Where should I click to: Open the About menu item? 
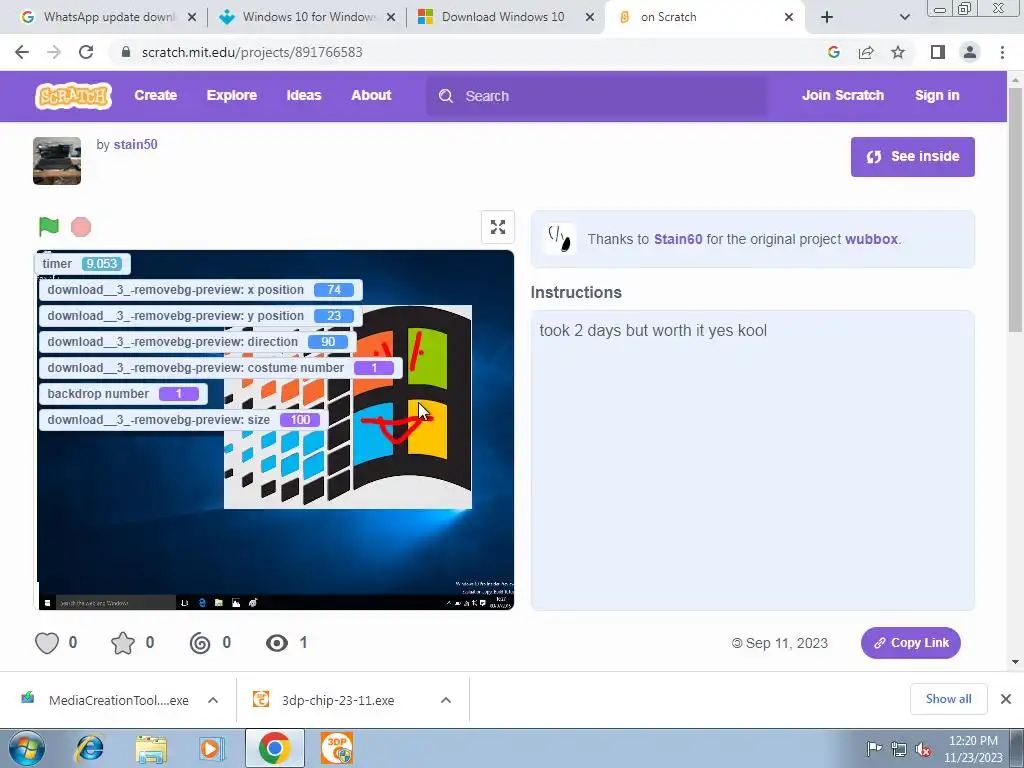click(371, 95)
